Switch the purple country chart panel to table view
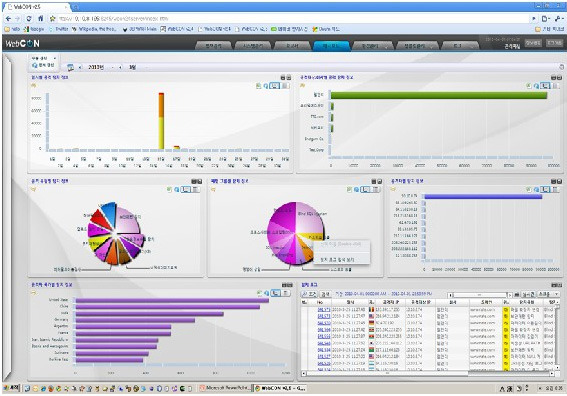567x396 pixels. pos(286,293)
